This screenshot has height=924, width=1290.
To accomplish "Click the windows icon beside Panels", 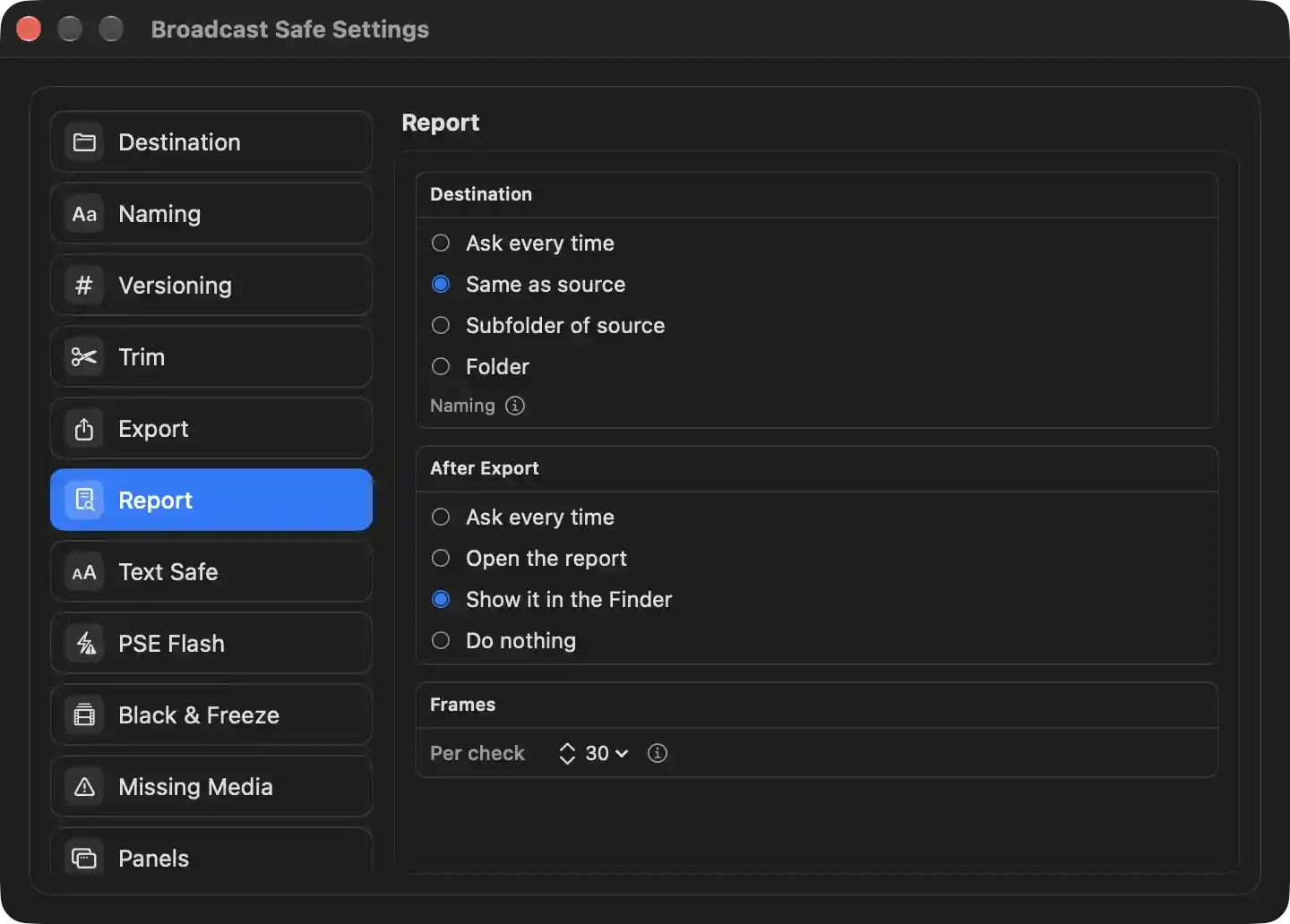I will tap(84, 859).
